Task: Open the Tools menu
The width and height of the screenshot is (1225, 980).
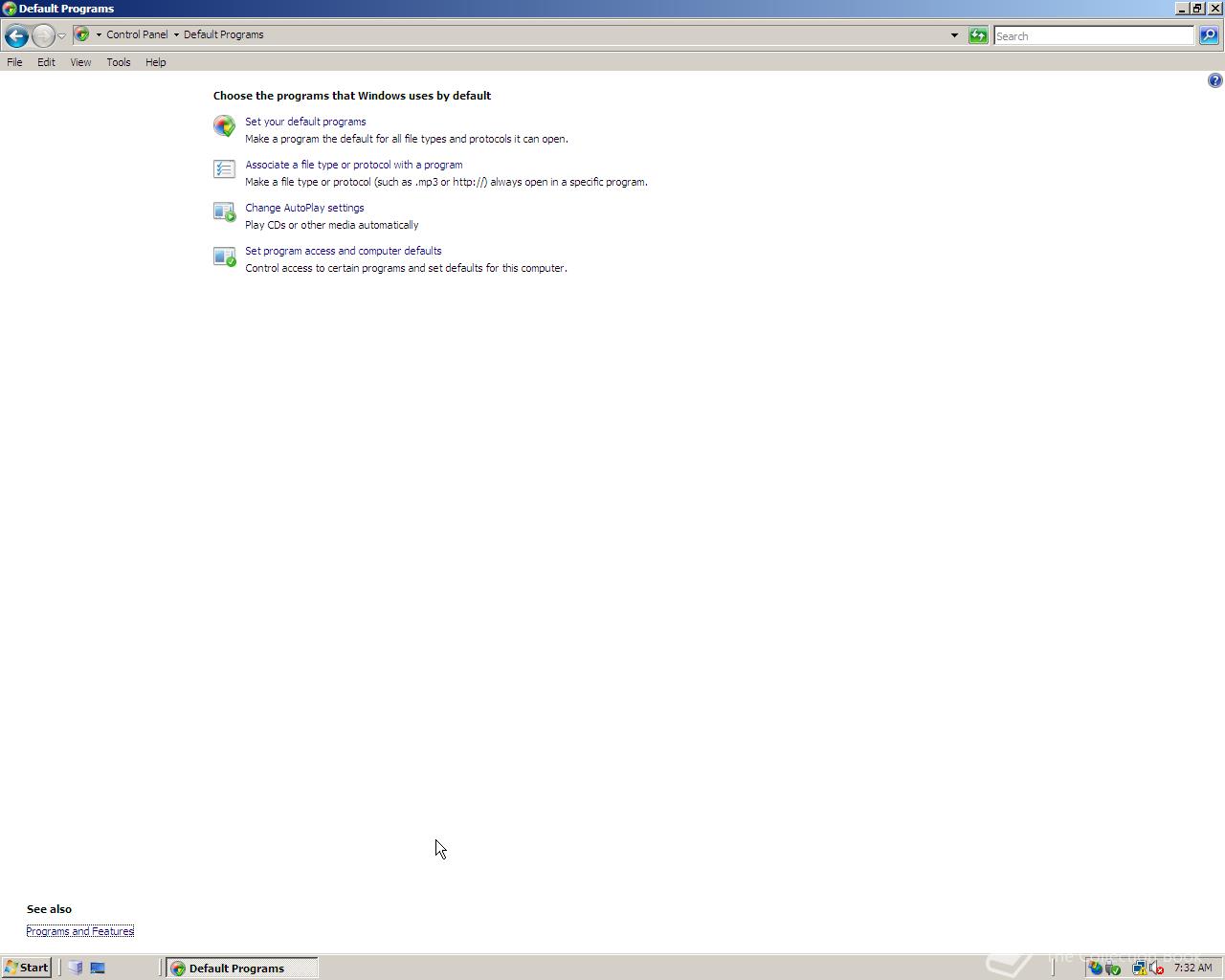Action: click(x=119, y=62)
